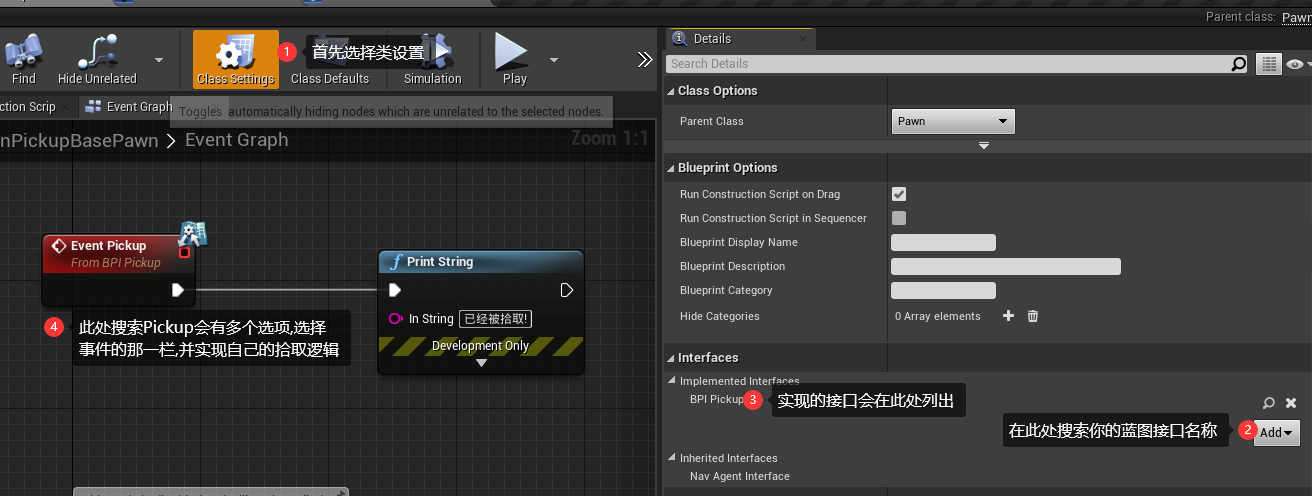
Task: Click Event Pickup red delegate output pin
Action: pyautogui.click(x=184, y=252)
